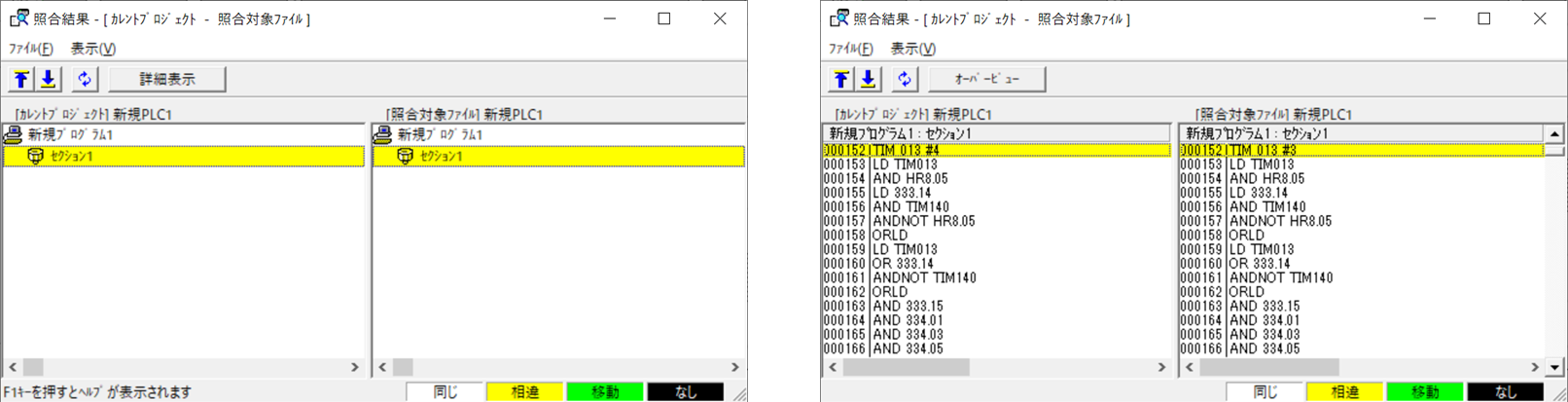The width and height of the screenshot is (1568, 402).
Task: Click the current project pane horizontal scrollbar thumb in right window
Action: click(906, 367)
